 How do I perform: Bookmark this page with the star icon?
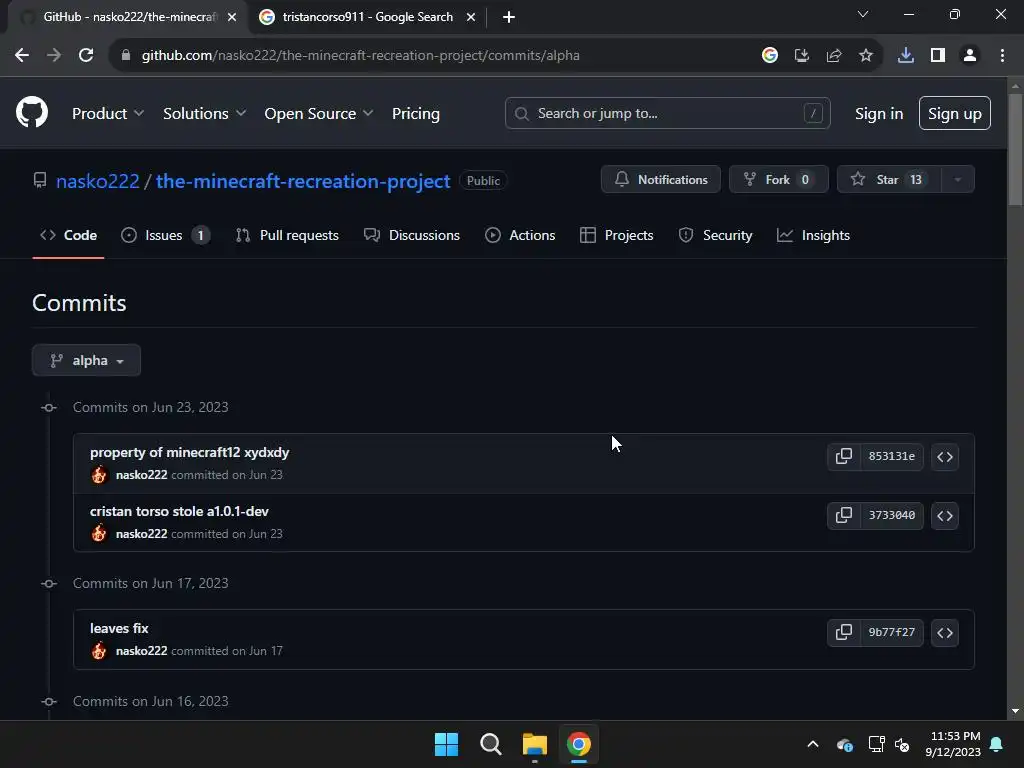pyautogui.click(x=866, y=56)
